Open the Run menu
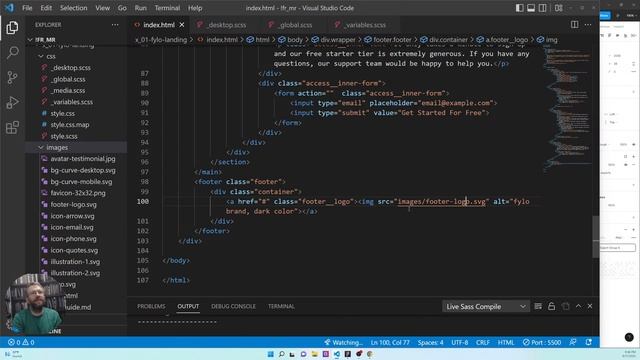Viewport: 640px width, 360px height. pos(140,8)
